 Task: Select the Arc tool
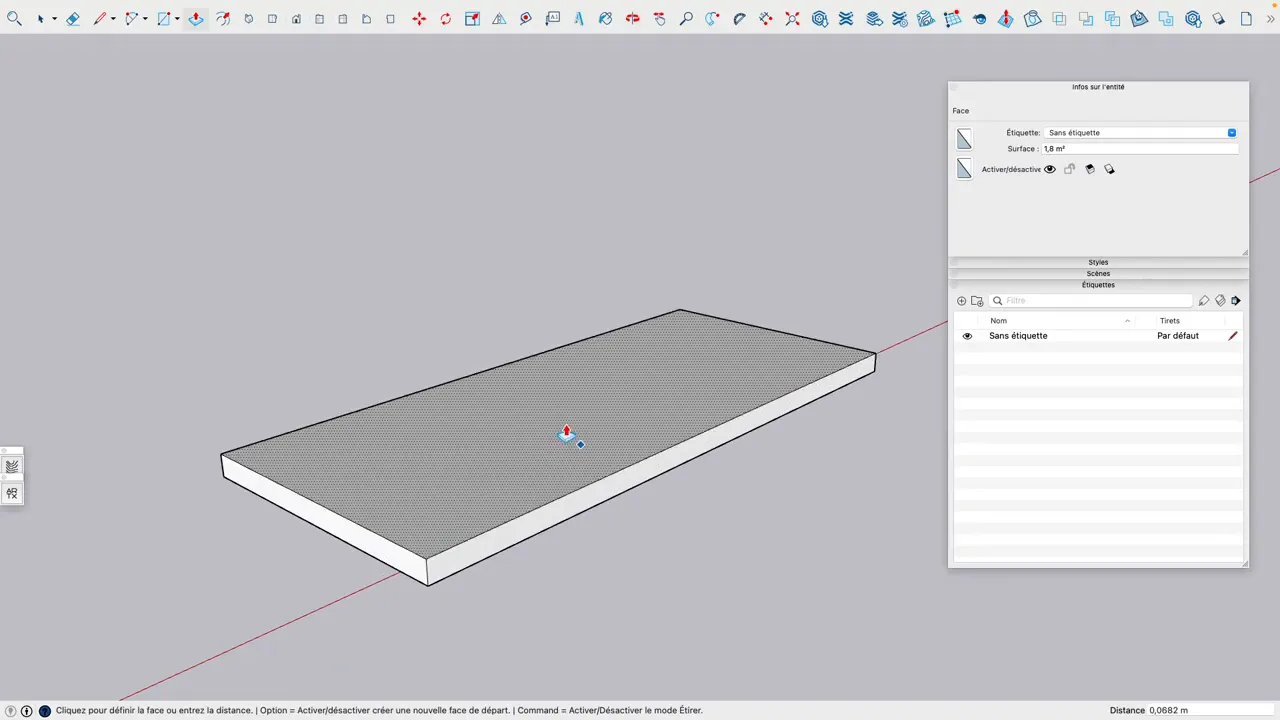[x=132, y=18]
